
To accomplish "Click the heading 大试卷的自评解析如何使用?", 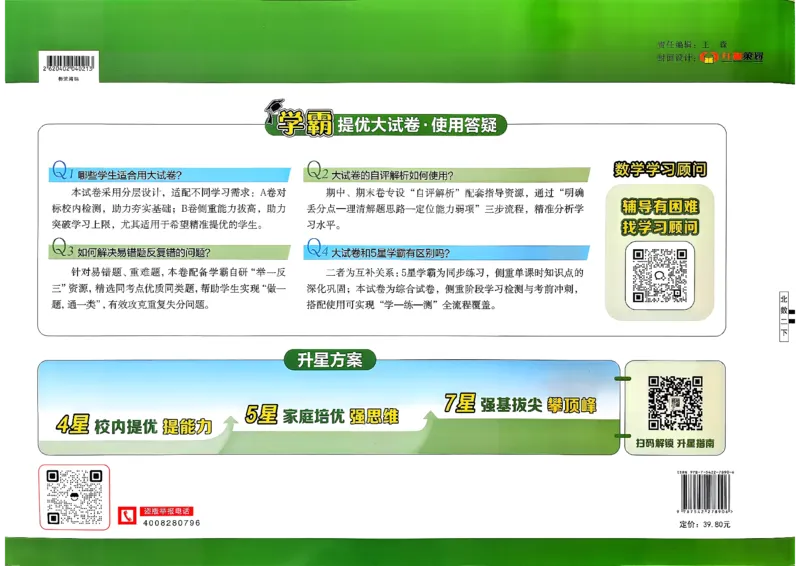I will (392, 175).
